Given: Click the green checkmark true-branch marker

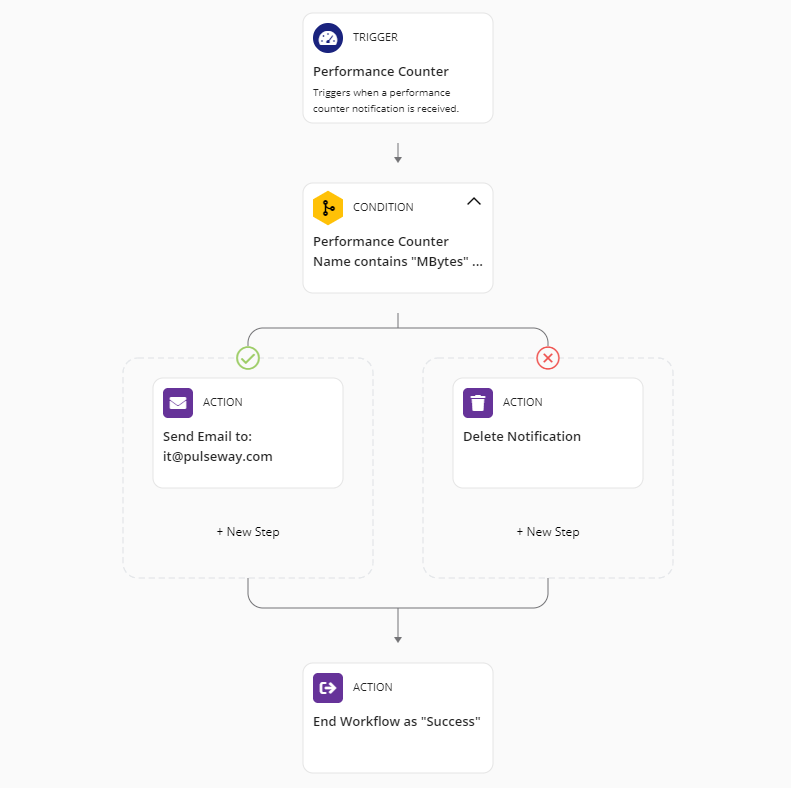Looking at the screenshot, I should [248, 357].
